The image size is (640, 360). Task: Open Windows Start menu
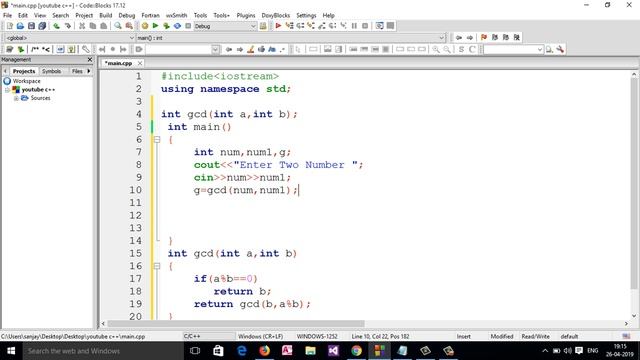[11, 351]
